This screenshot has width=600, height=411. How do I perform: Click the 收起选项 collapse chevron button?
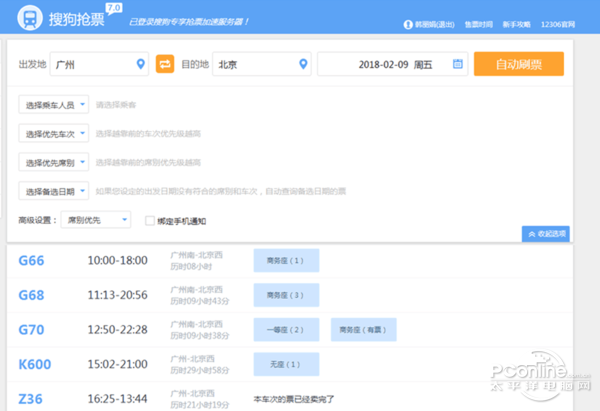[x=545, y=233]
